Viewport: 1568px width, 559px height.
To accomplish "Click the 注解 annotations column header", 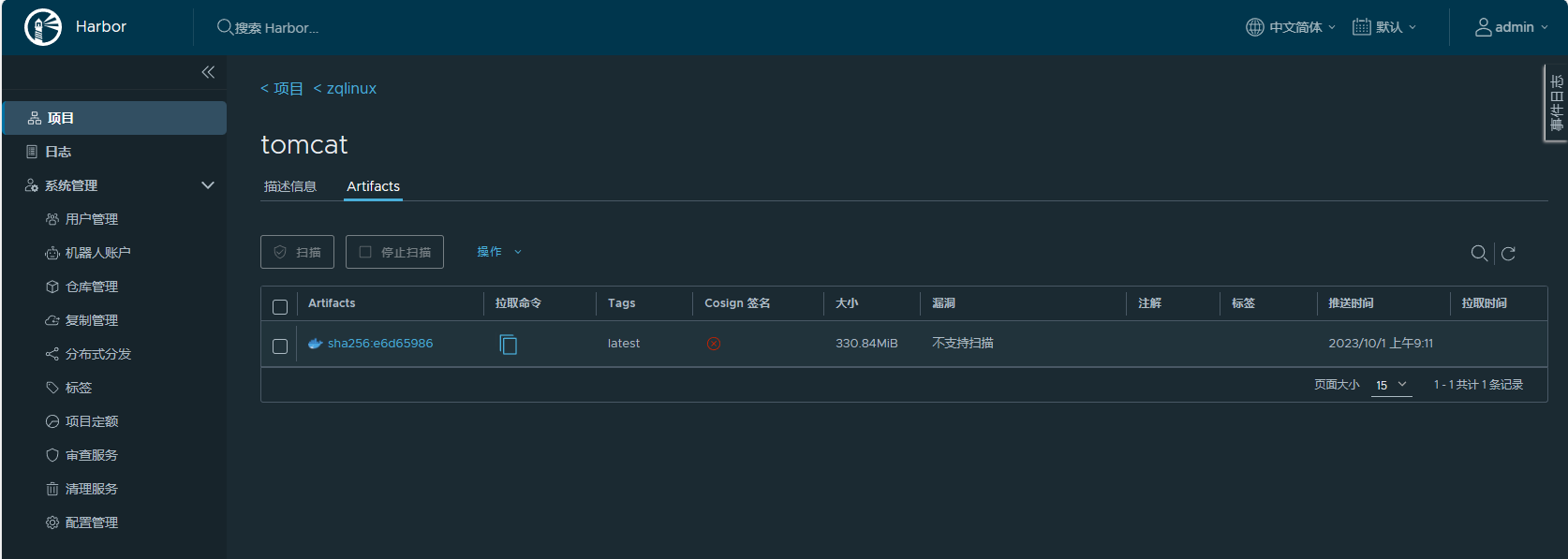I will click(x=1149, y=303).
